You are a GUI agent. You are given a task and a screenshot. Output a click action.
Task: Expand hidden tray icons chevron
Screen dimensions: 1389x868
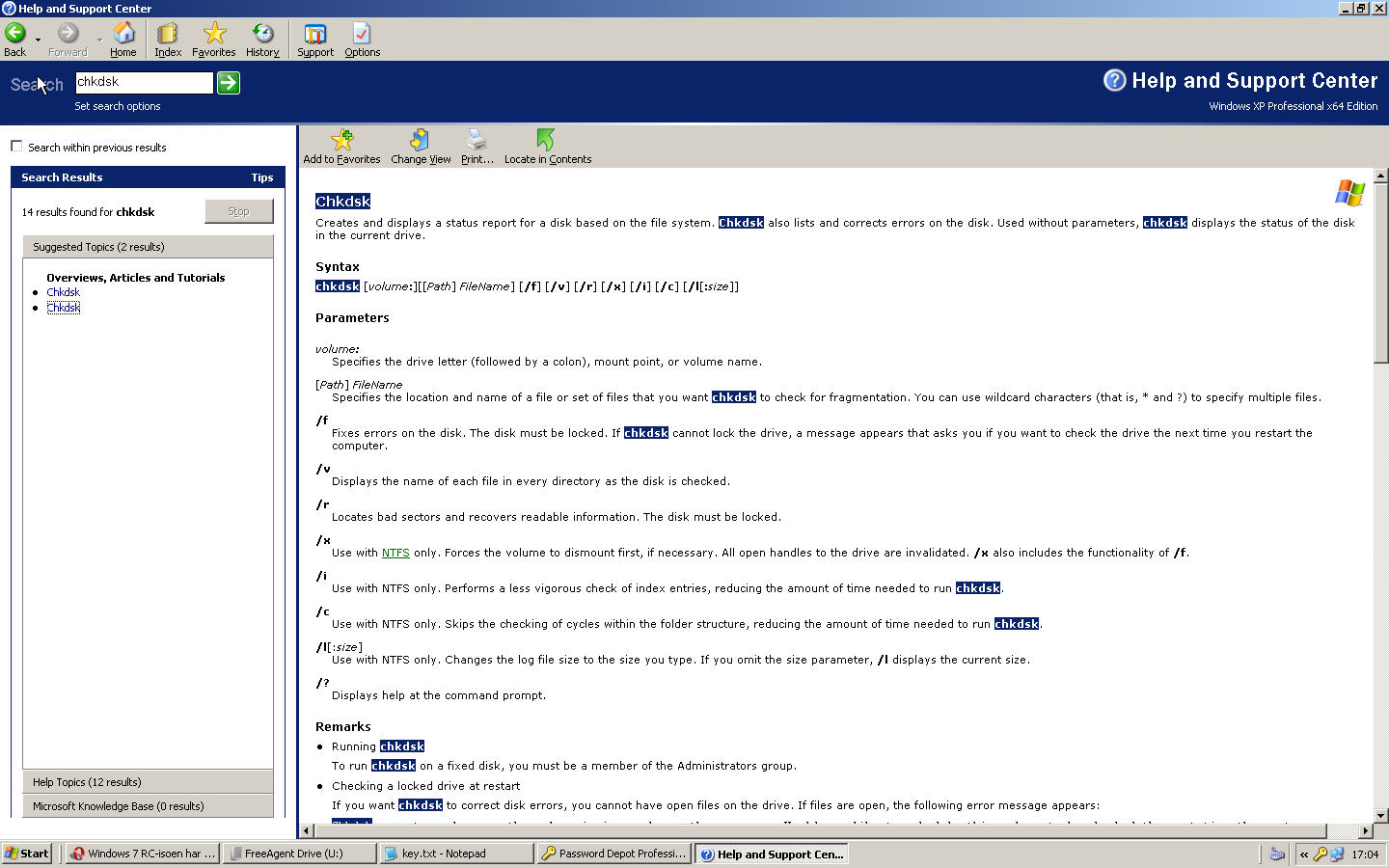coord(1304,854)
